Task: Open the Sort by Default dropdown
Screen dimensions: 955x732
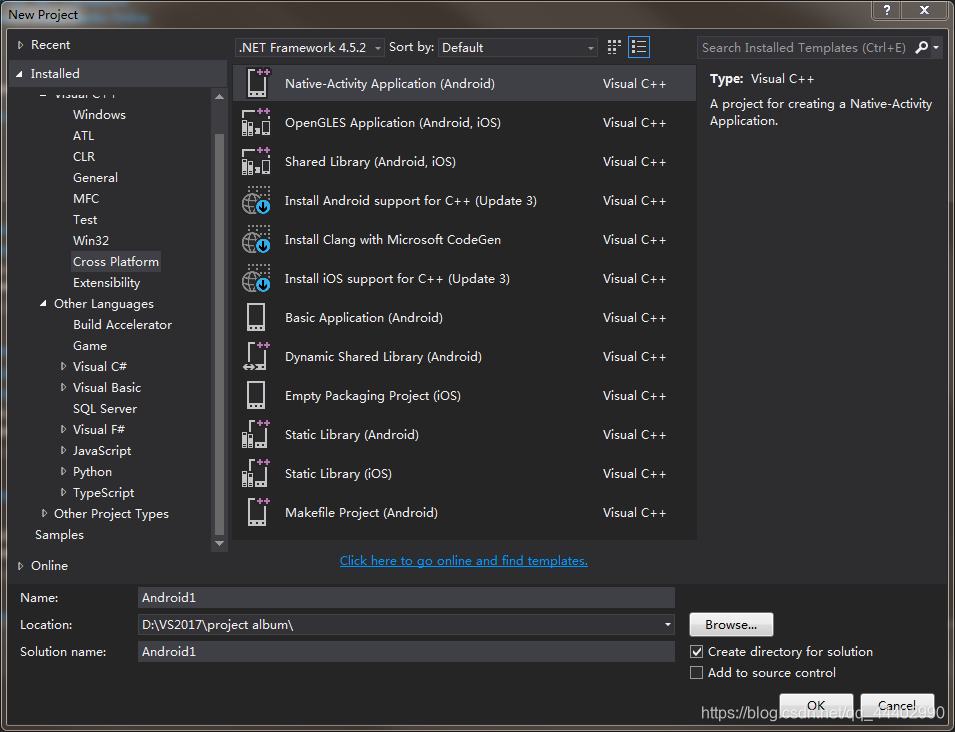Action: click(518, 48)
